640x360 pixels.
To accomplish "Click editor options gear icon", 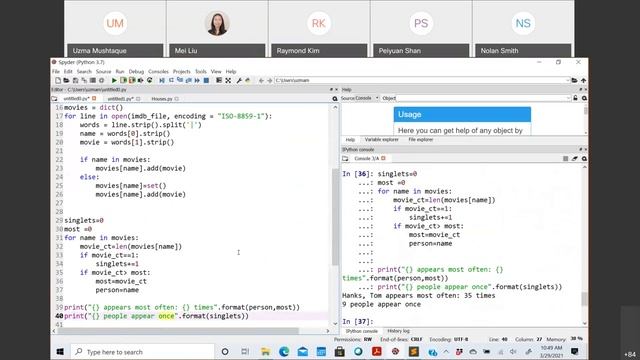I will pyautogui.click(x=335, y=98).
